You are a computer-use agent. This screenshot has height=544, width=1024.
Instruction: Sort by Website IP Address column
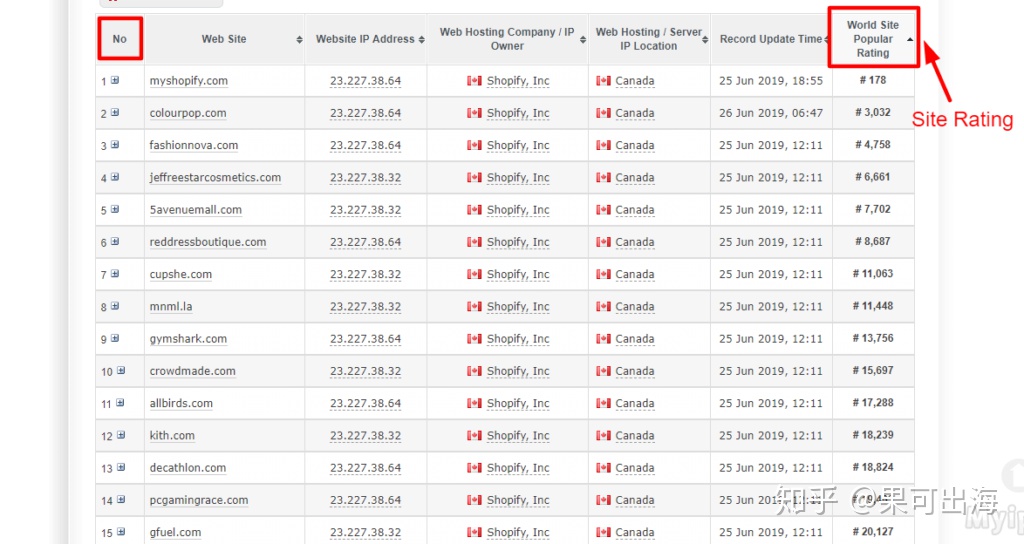(x=422, y=39)
